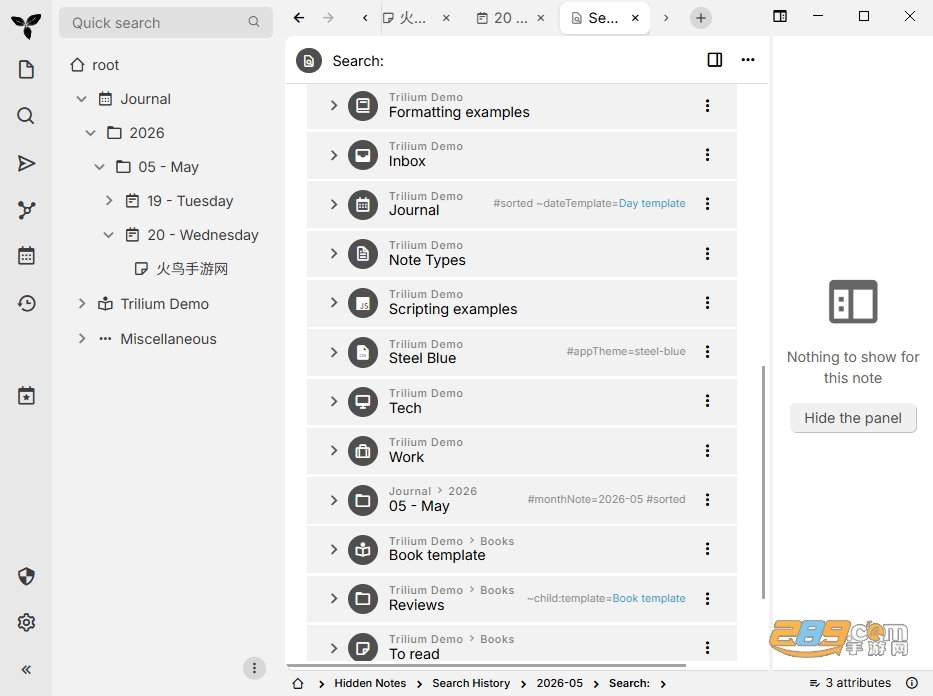This screenshot has width=933, height=696.
Task: Open note actions menu beside Search title
Action: coord(748,59)
